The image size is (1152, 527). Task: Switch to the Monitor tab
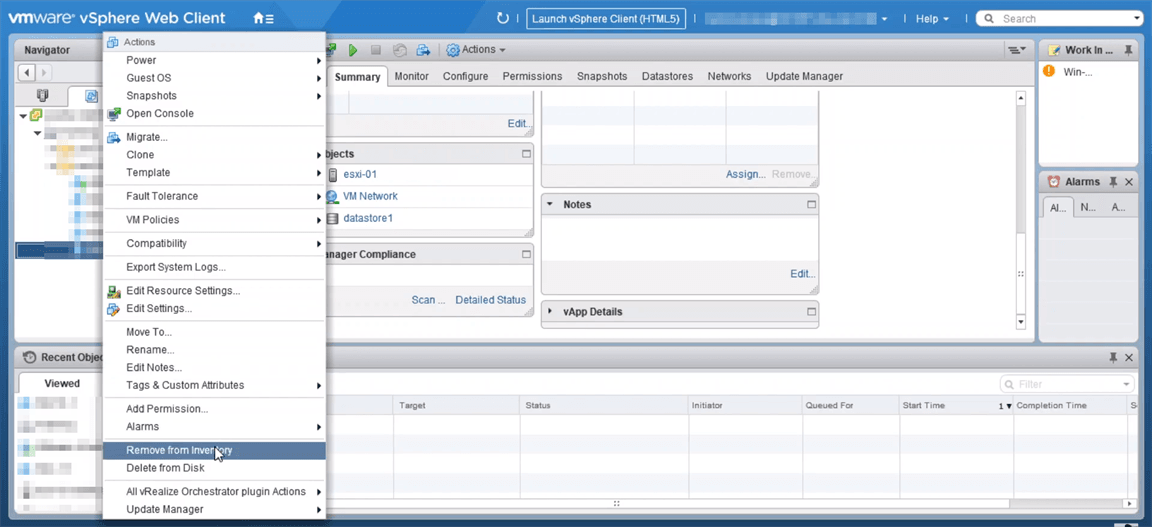pos(411,76)
